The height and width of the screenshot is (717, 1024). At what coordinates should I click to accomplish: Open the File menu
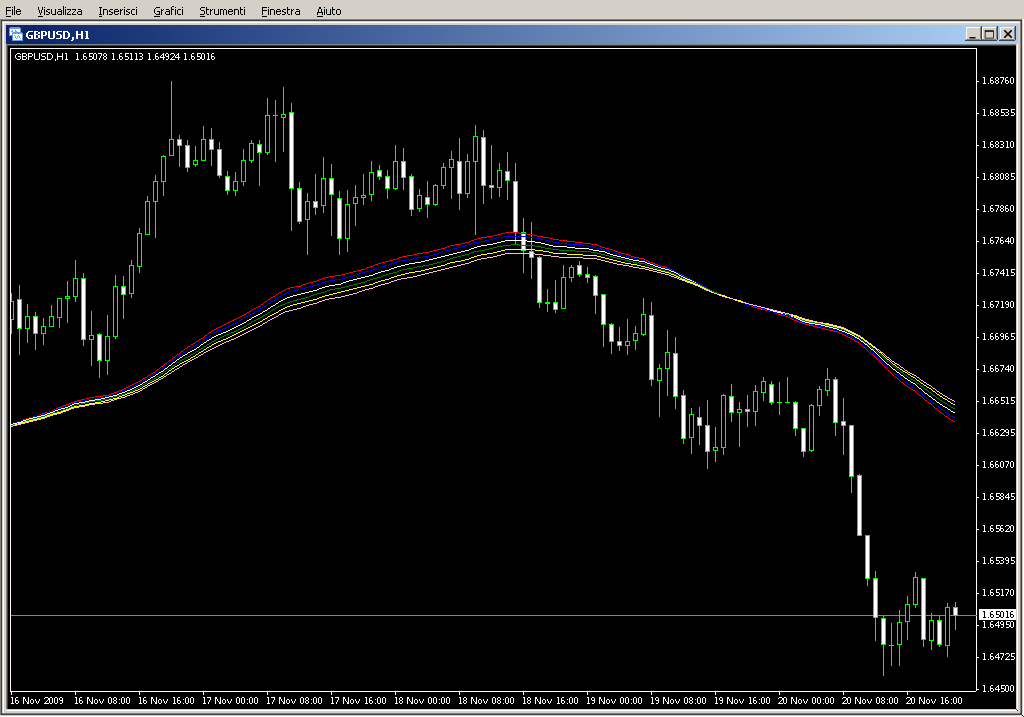13,11
